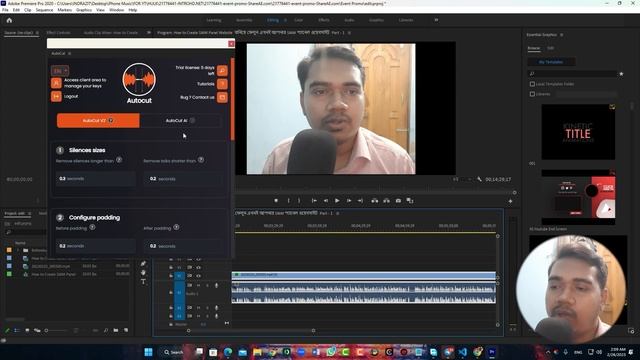Click the Remove silences longer than field
Image resolution: width=640 pixels, height=360 pixels.
click(x=96, y=179)
